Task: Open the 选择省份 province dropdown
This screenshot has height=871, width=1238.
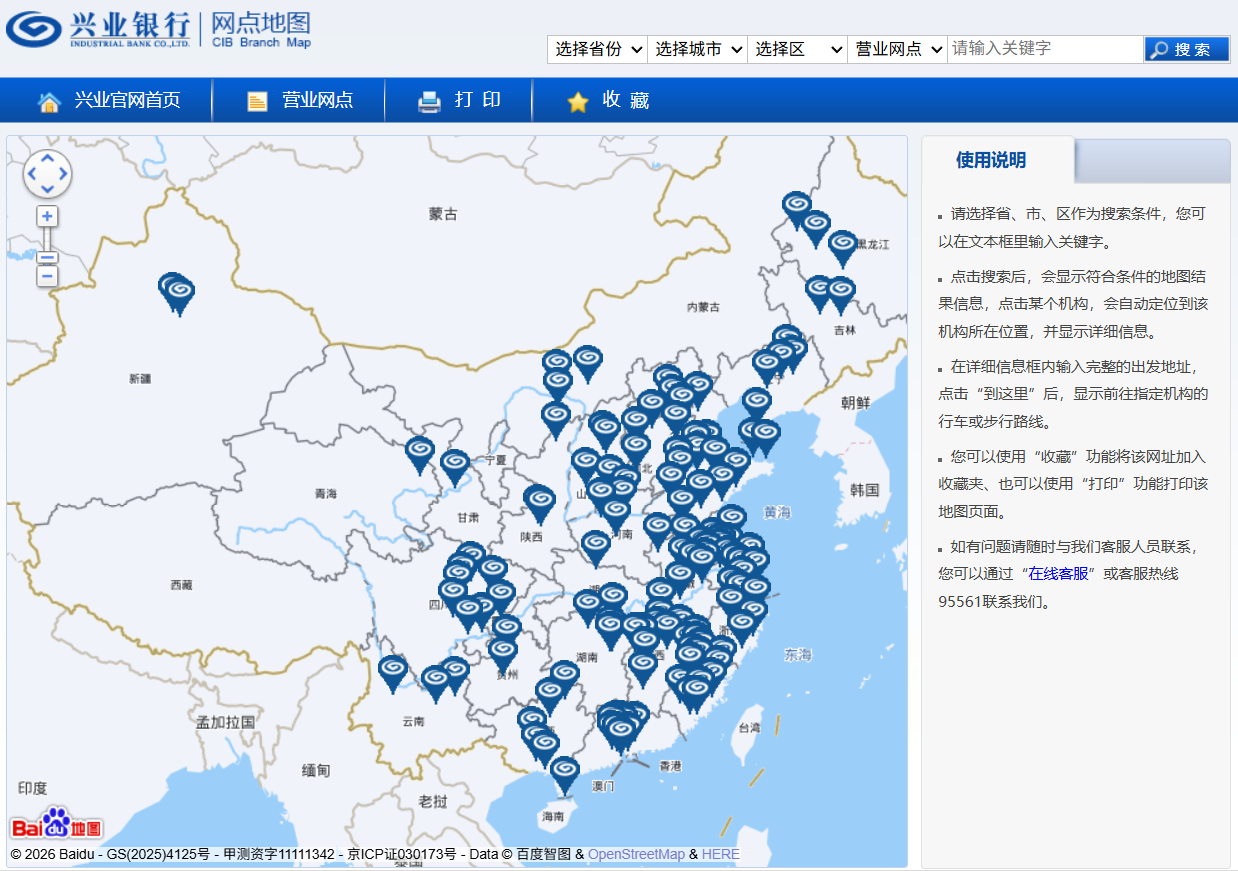Action: [597, 49]
